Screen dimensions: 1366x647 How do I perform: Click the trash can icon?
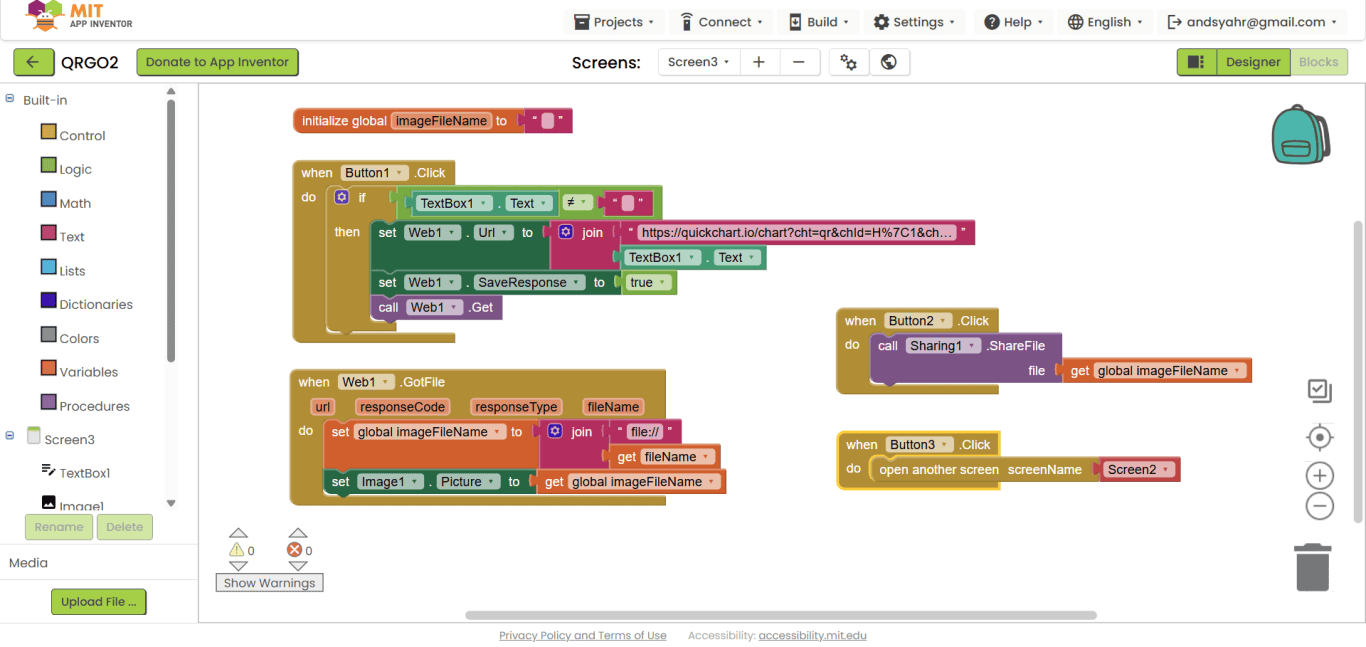(1313, 567)
